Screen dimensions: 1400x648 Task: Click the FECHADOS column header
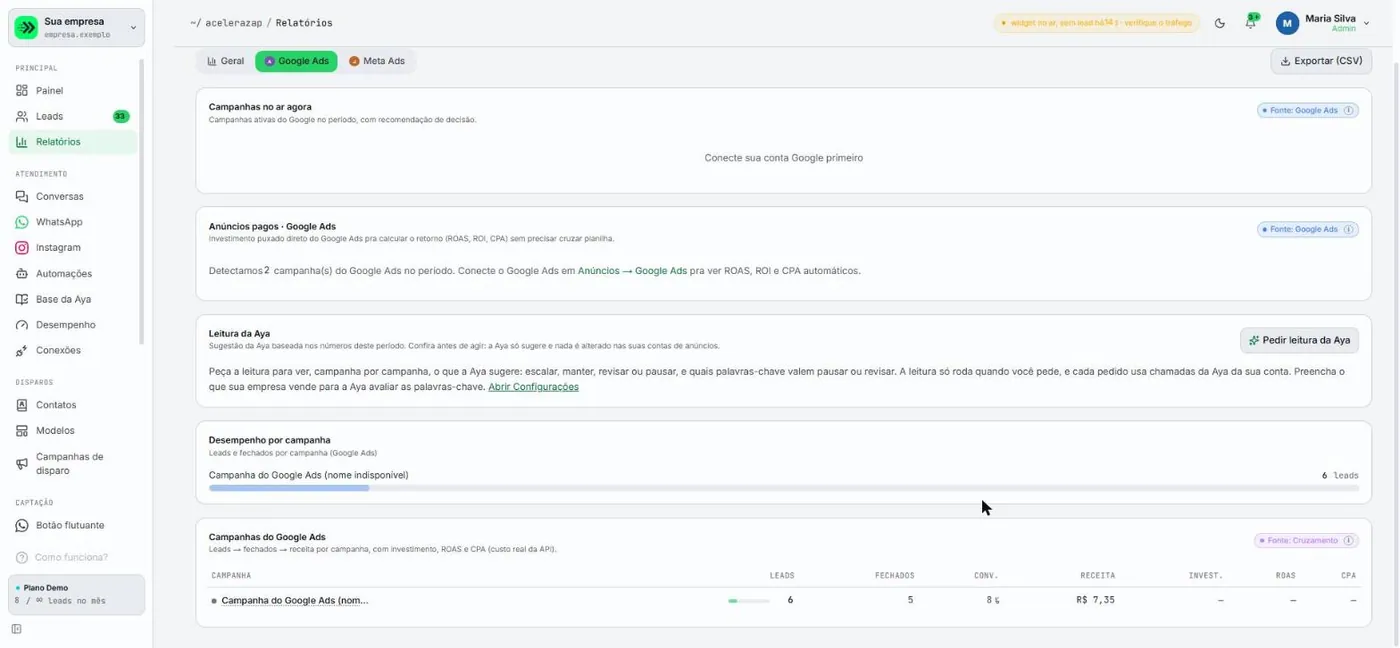click(x=894, y=576)
